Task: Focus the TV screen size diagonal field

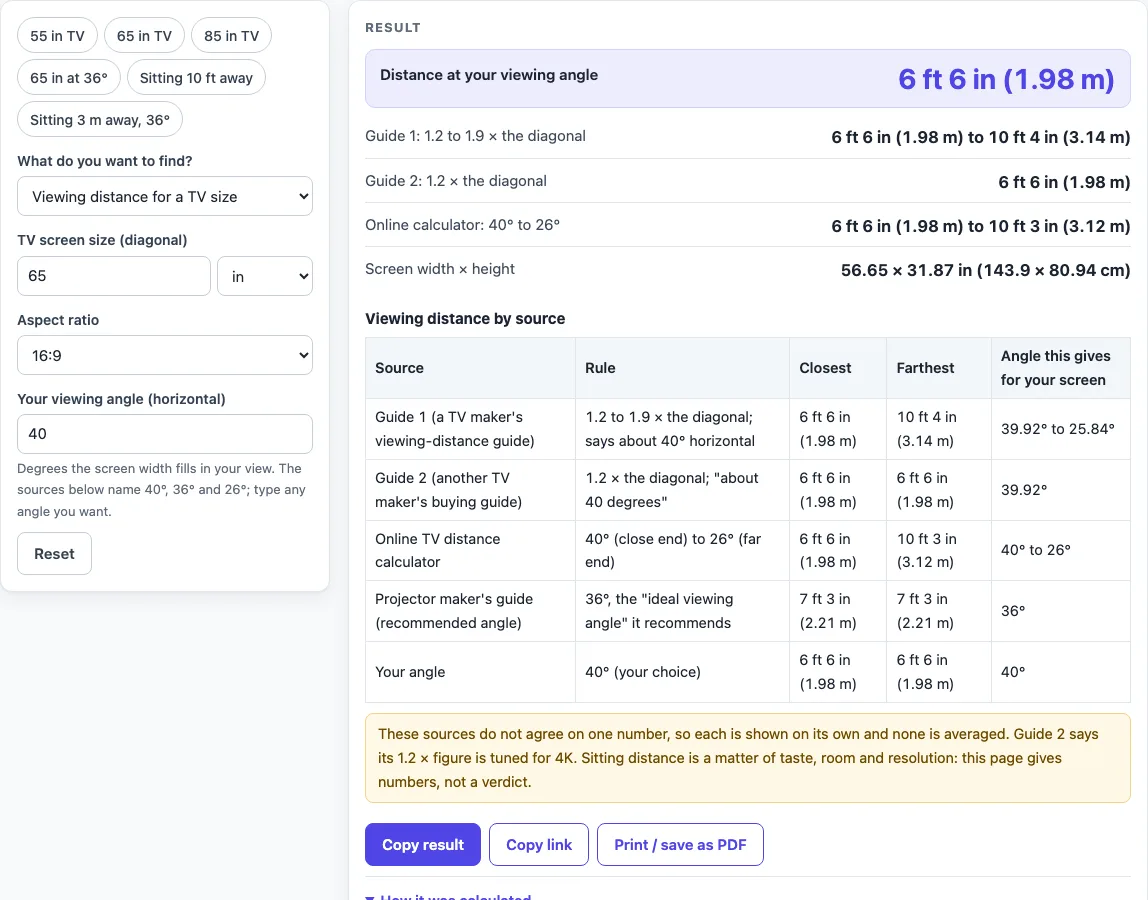Action: point(113,276)
